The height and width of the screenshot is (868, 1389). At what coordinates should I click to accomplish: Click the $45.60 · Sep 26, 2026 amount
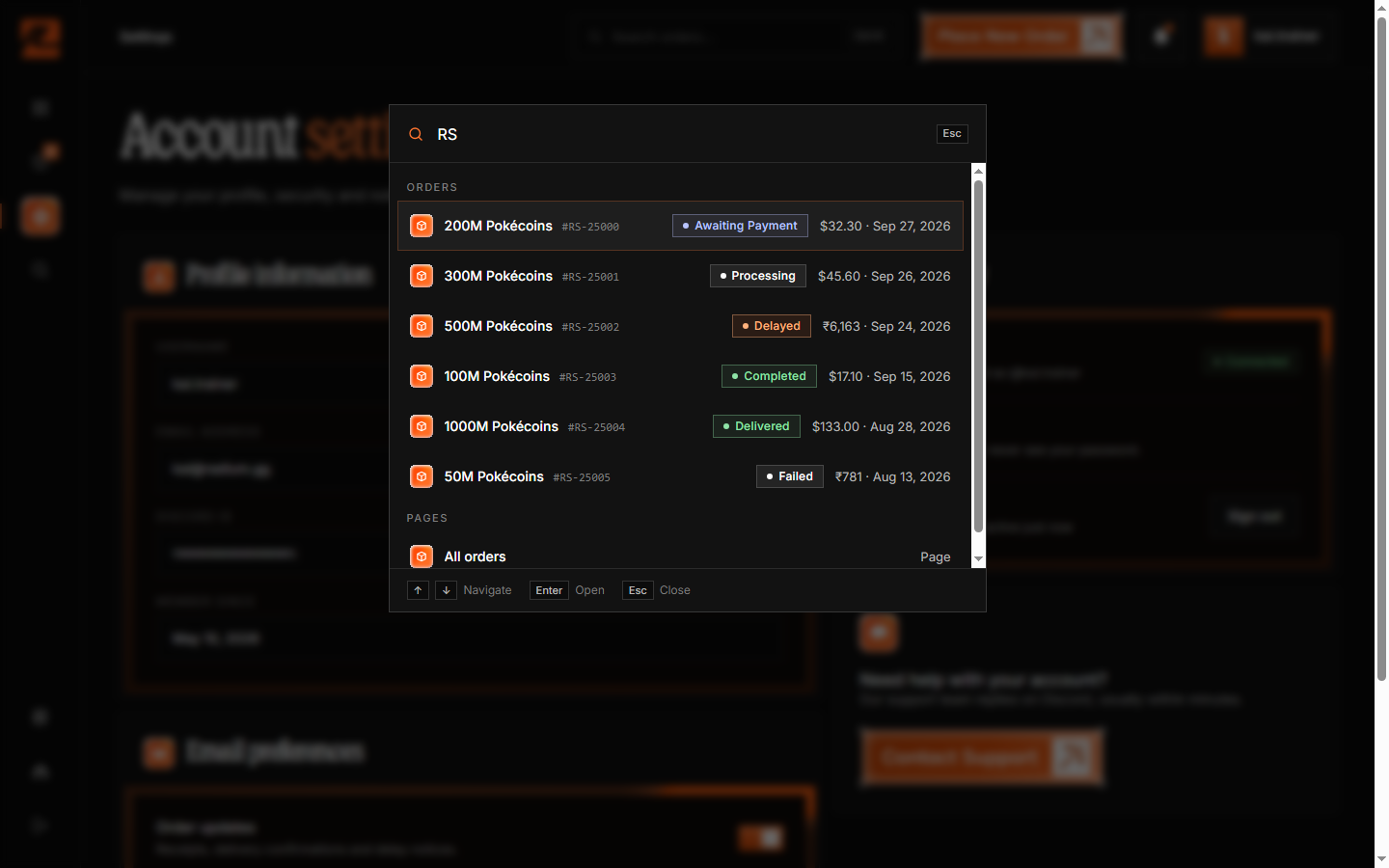[x=885, y=276]
